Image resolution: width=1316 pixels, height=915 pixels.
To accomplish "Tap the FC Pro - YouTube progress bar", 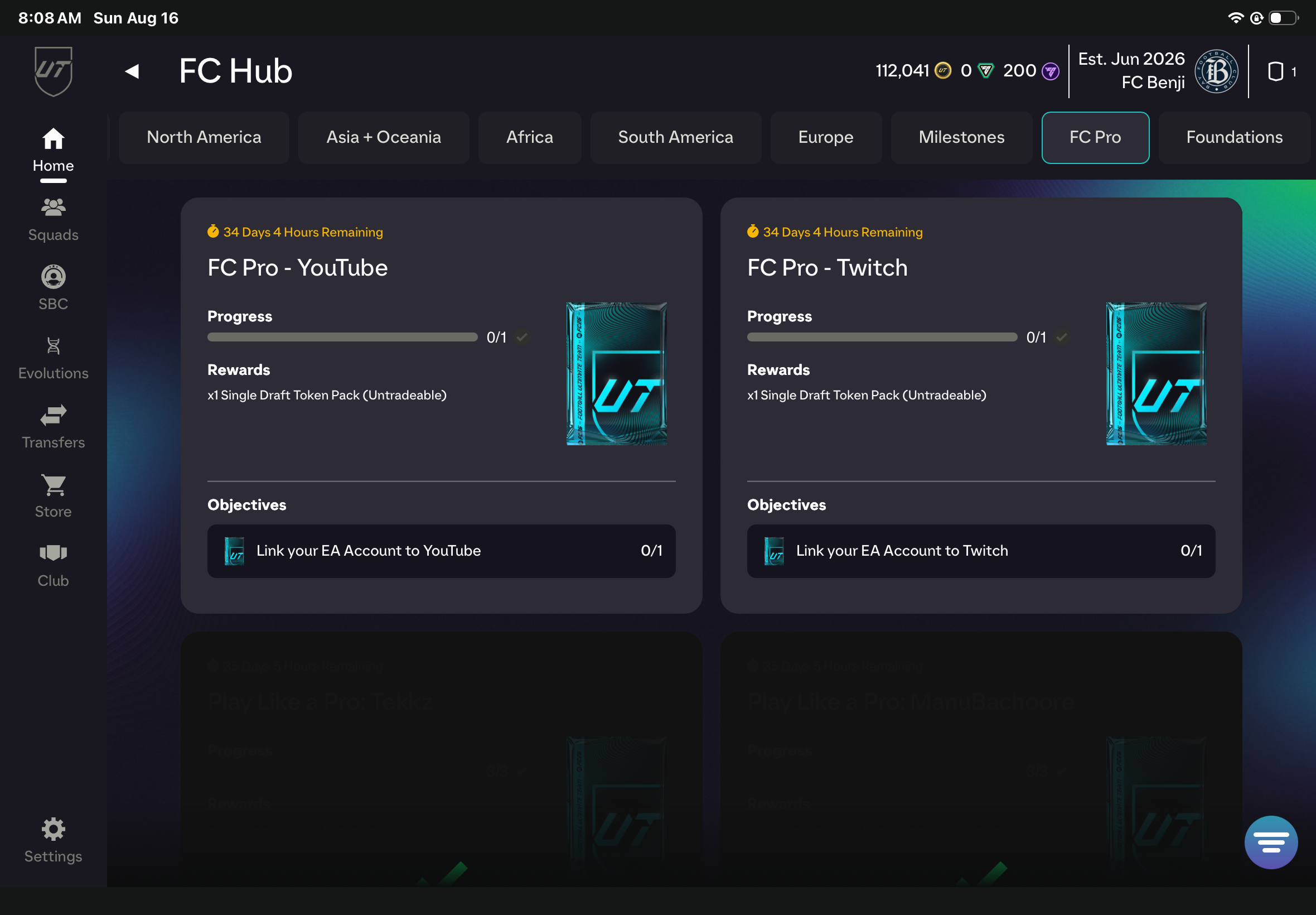I will pos(342,337).
